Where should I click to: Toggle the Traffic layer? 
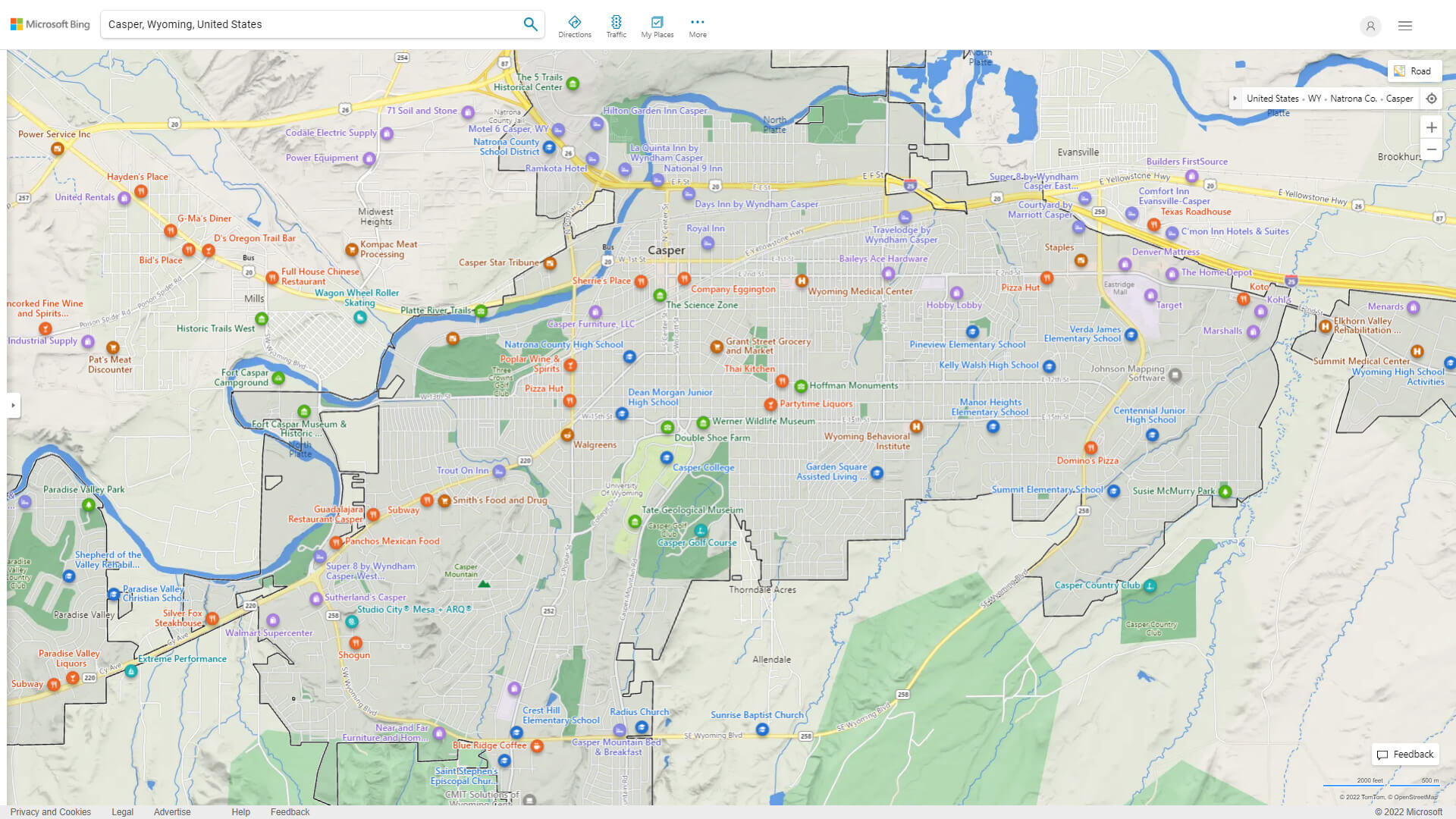[x=616, y=27]
